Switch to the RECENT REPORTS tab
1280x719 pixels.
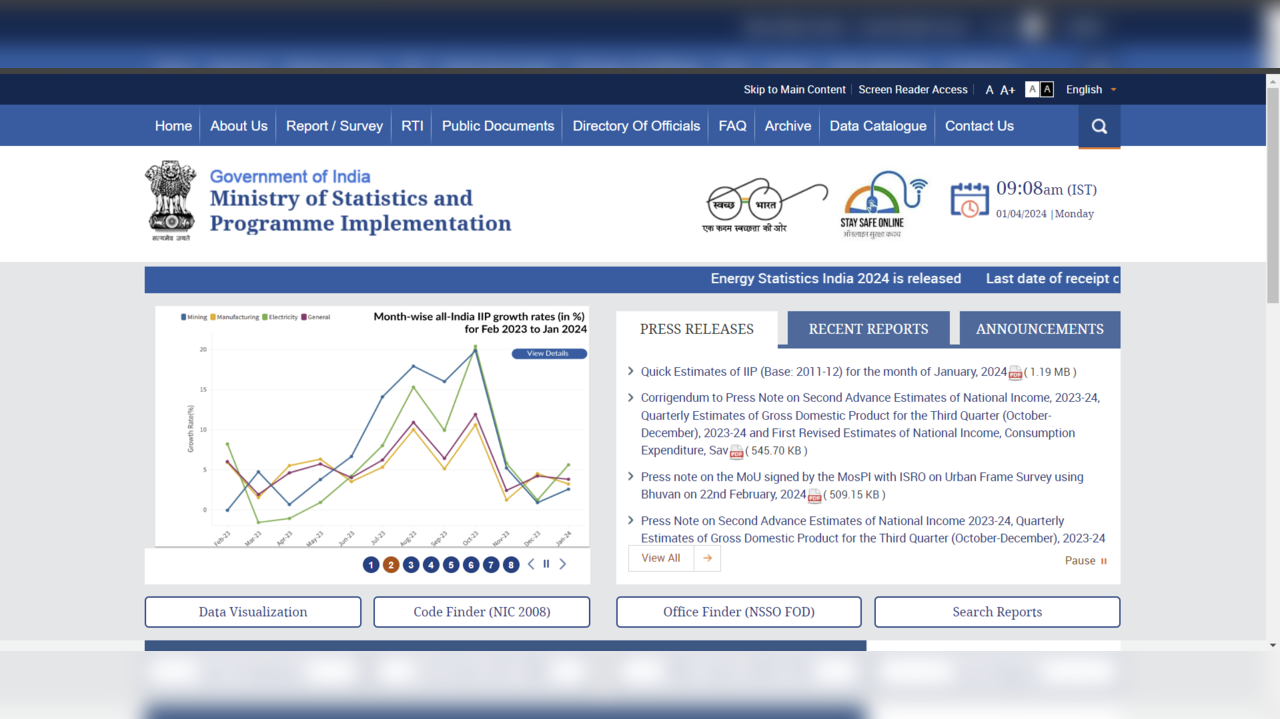coord(867,328)
